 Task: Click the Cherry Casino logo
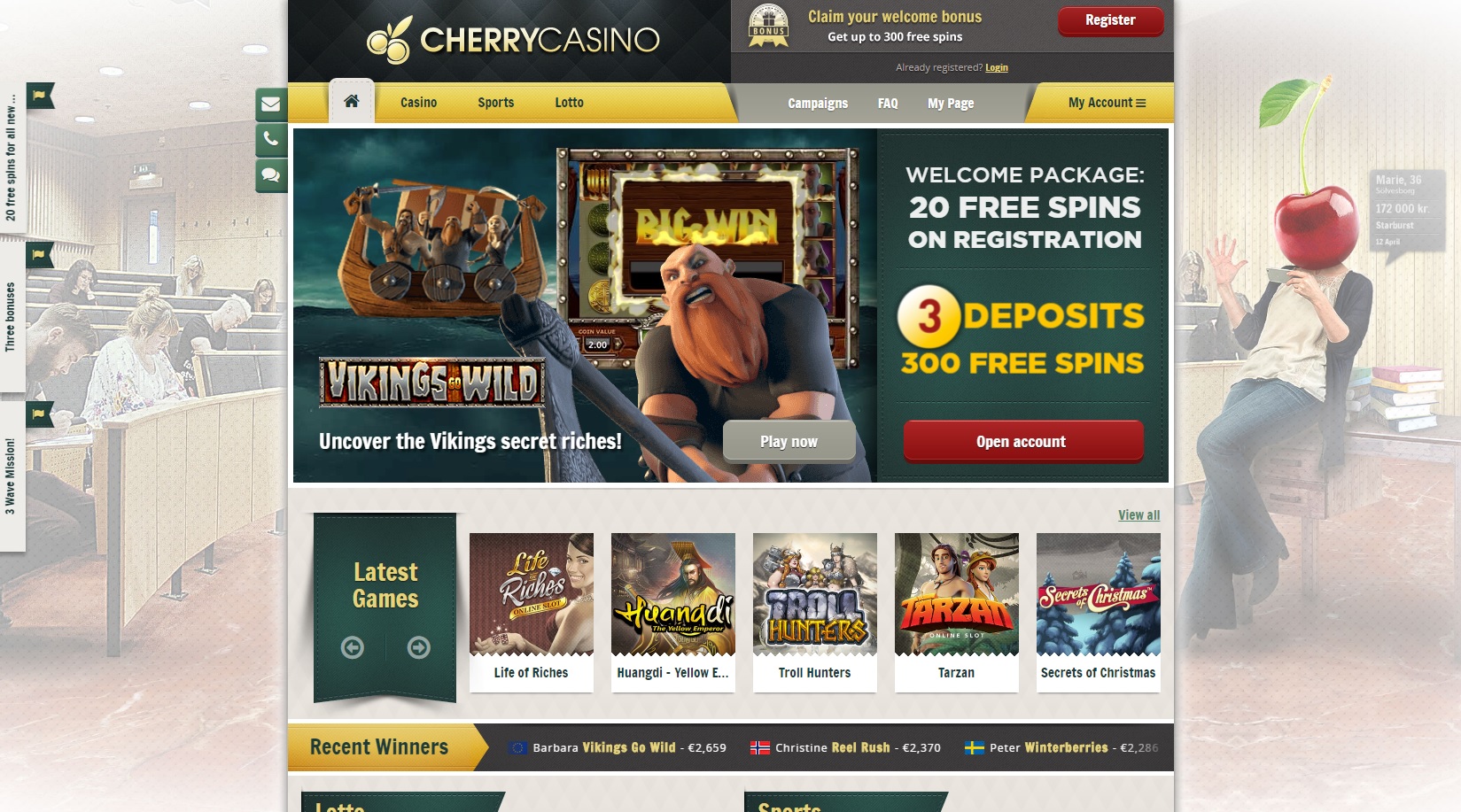[513, 40]
